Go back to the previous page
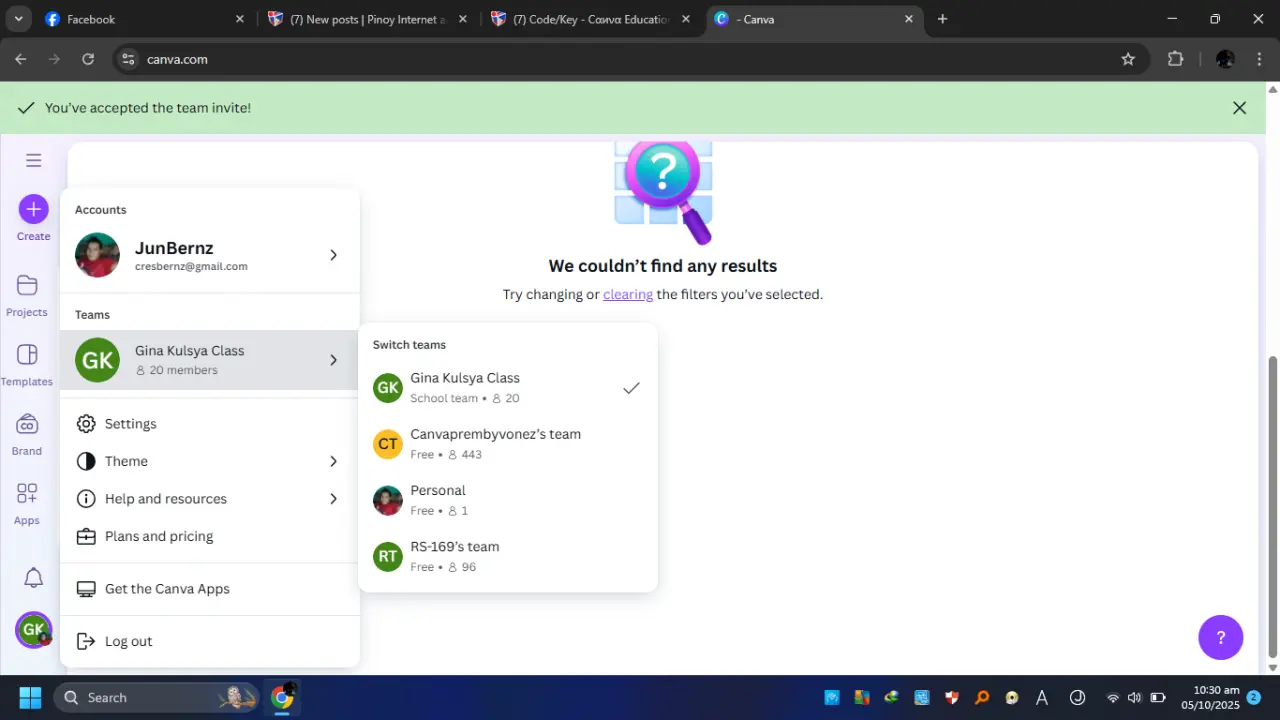The image size is (1280, 720). [x=21, y=59]
